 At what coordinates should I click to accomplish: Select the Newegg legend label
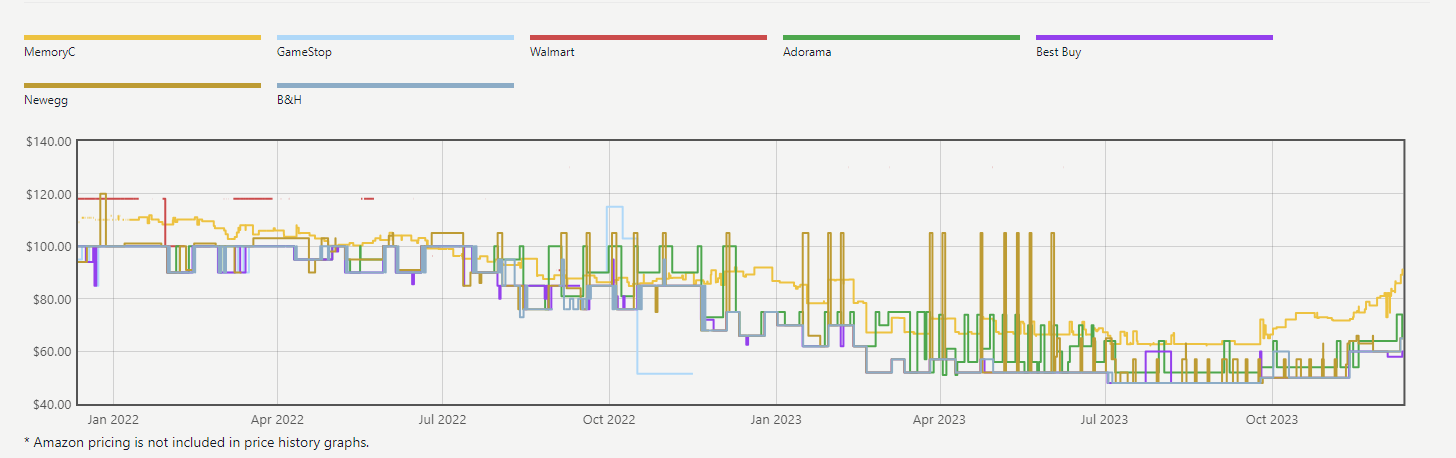(x=46, y=100)
